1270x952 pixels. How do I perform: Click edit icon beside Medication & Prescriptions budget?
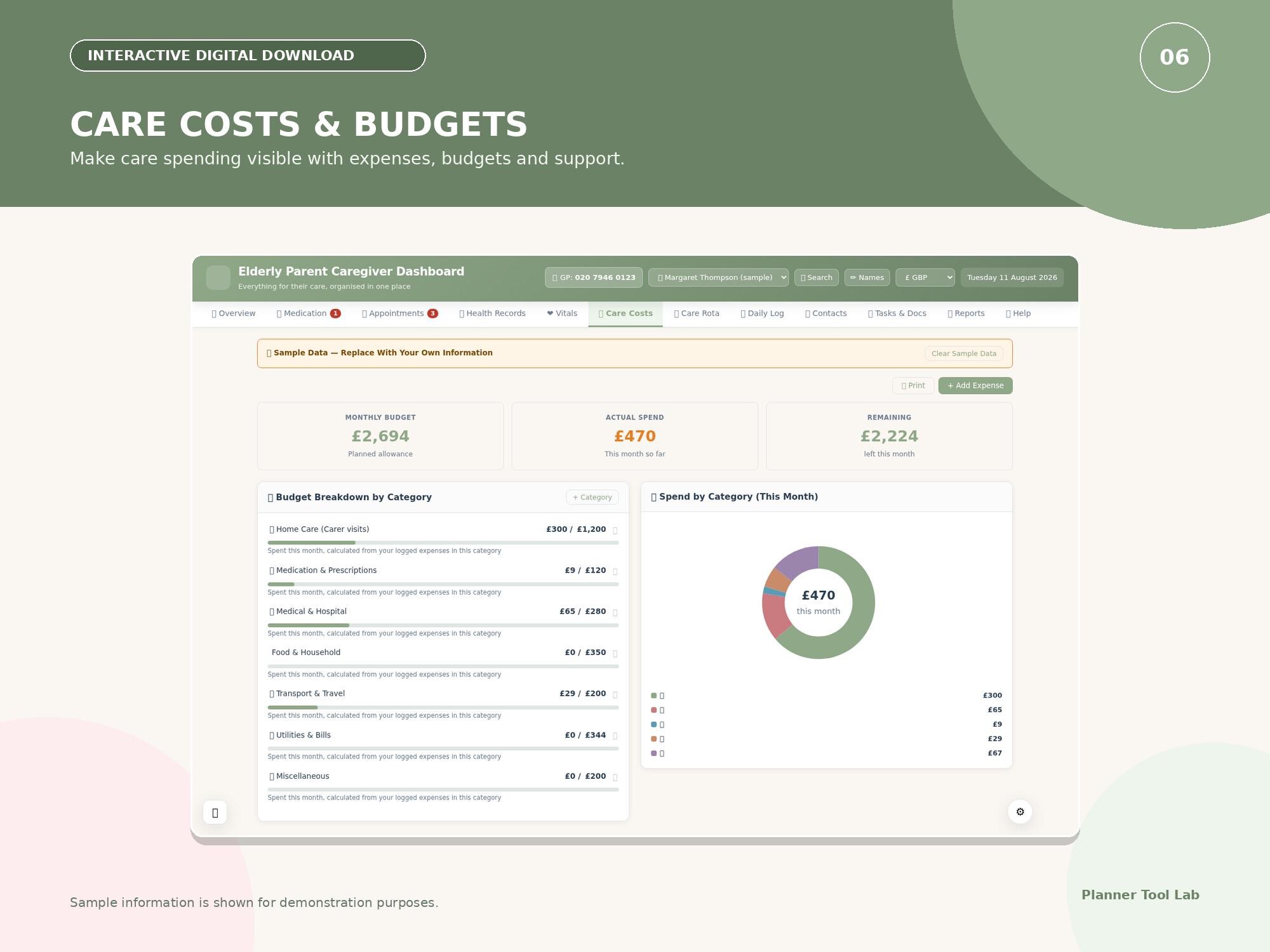pyautogui.click(x=615, y=571)
